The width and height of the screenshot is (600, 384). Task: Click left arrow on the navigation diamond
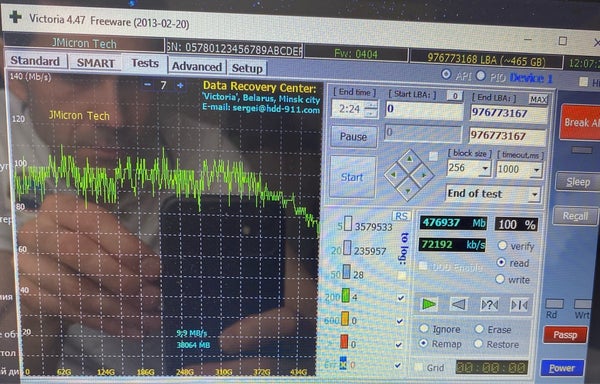tap(395, 175)
